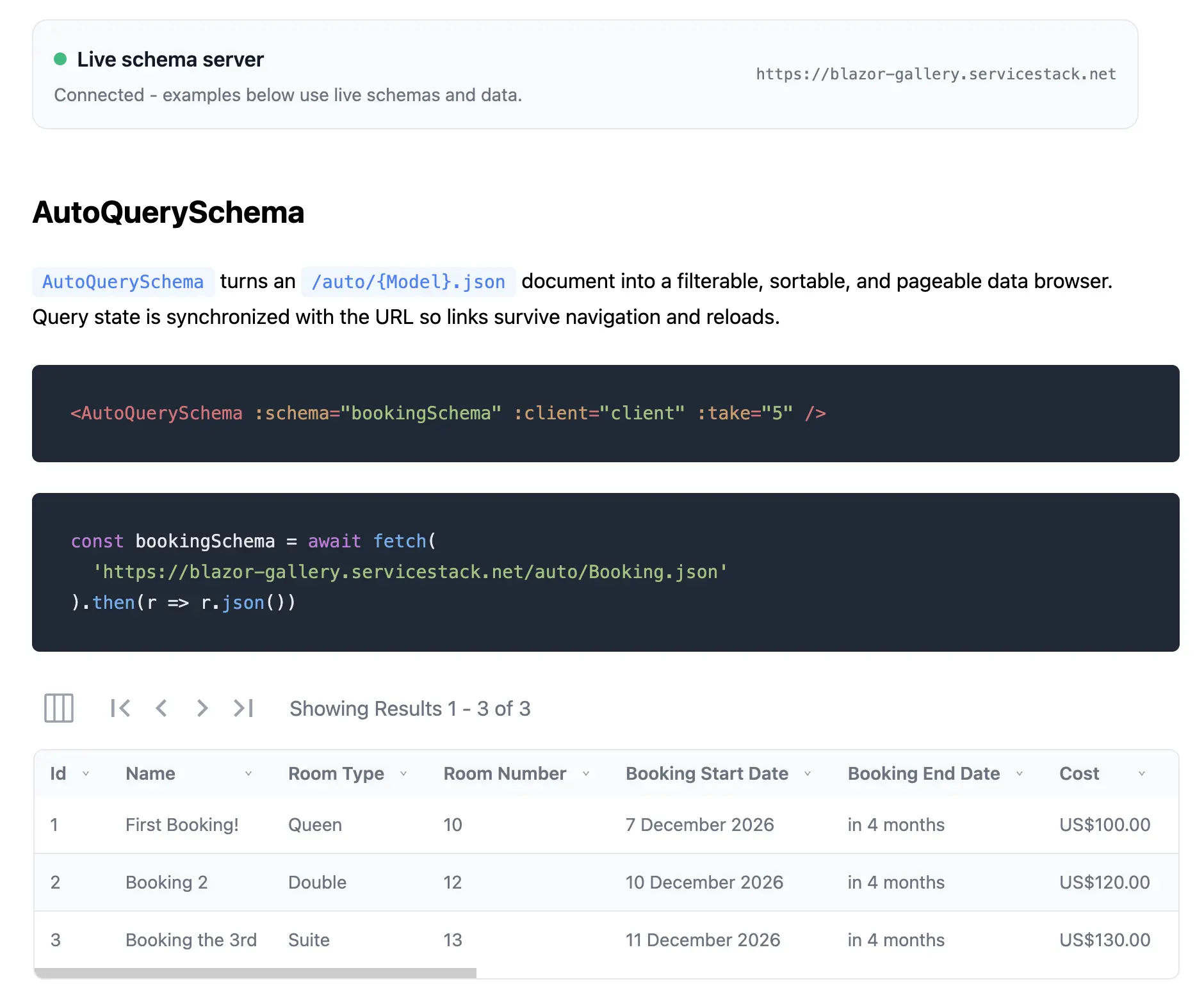Click the /auto/{Model}.json inline code
This screenshot has height=1000, width=1204.
click(409, 282)
